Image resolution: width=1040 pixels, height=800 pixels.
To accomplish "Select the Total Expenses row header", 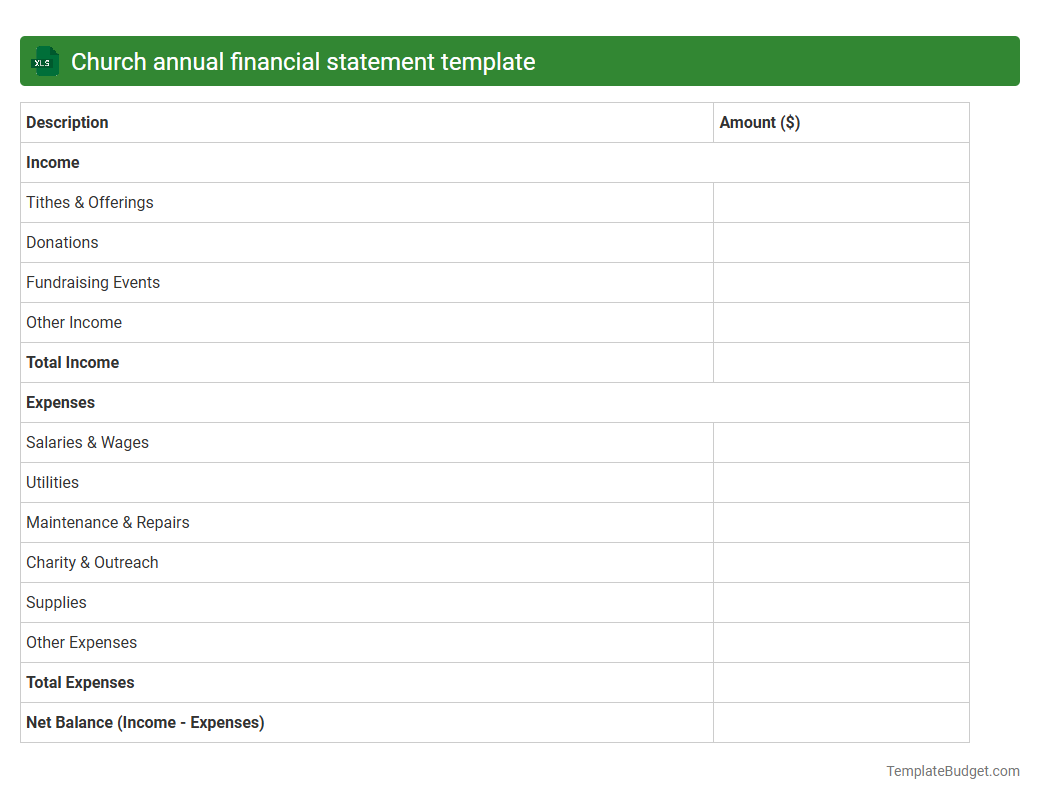I will pyautogui.click(x=80, y=682).
